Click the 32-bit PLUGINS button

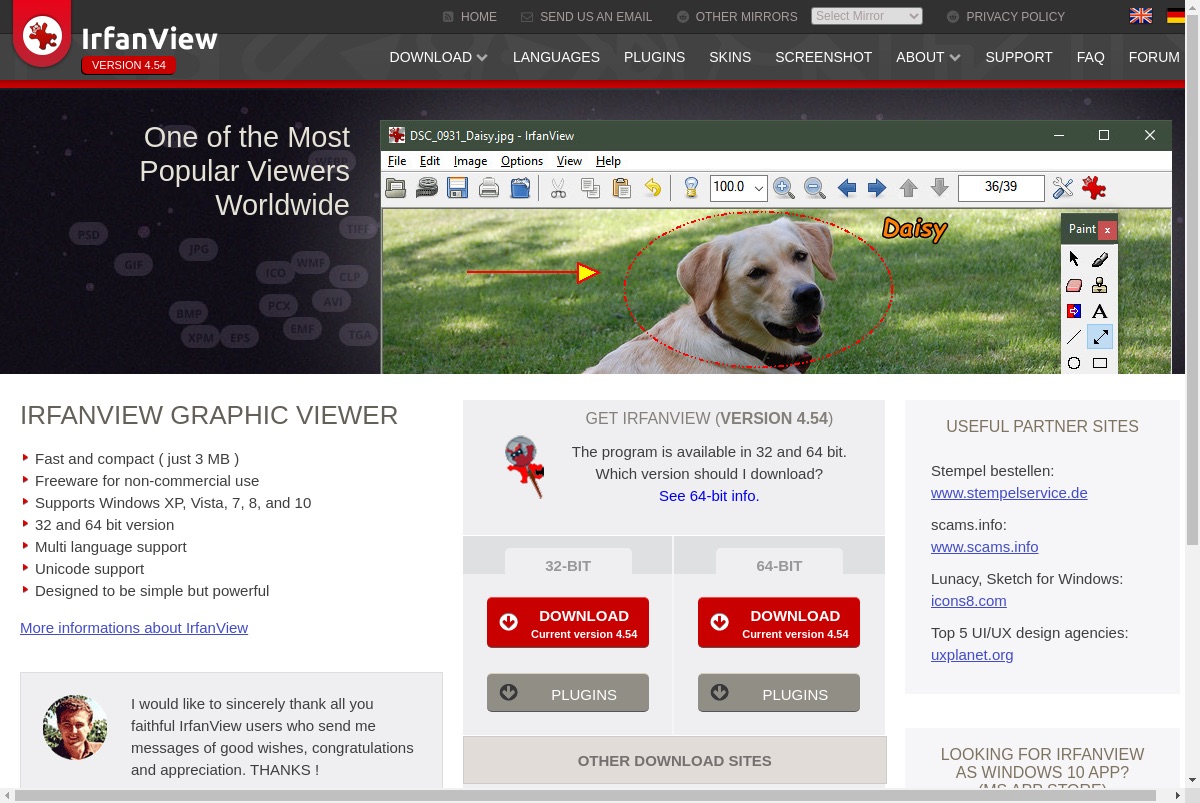coord(568,693)
